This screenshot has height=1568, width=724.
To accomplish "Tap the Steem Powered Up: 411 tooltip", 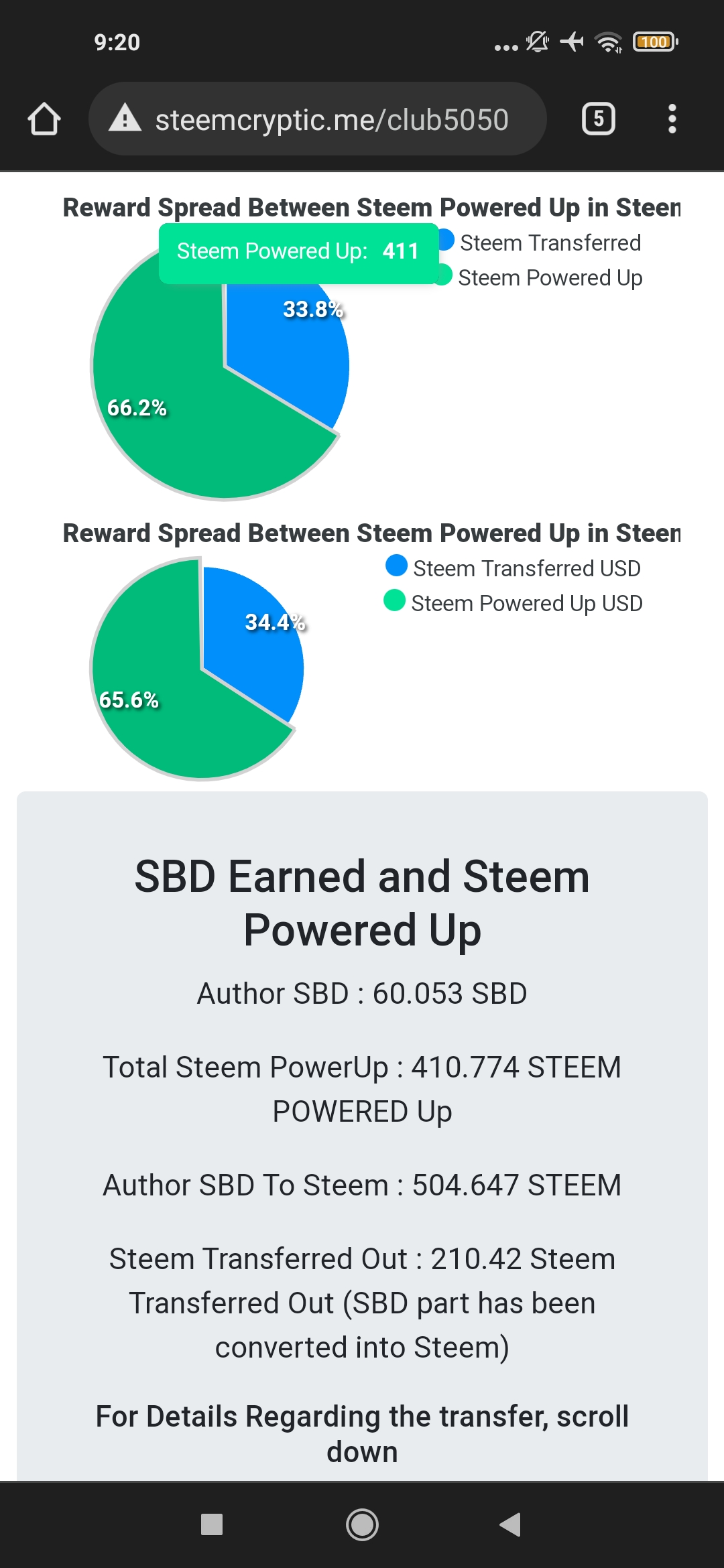I will tap(298, 251).
